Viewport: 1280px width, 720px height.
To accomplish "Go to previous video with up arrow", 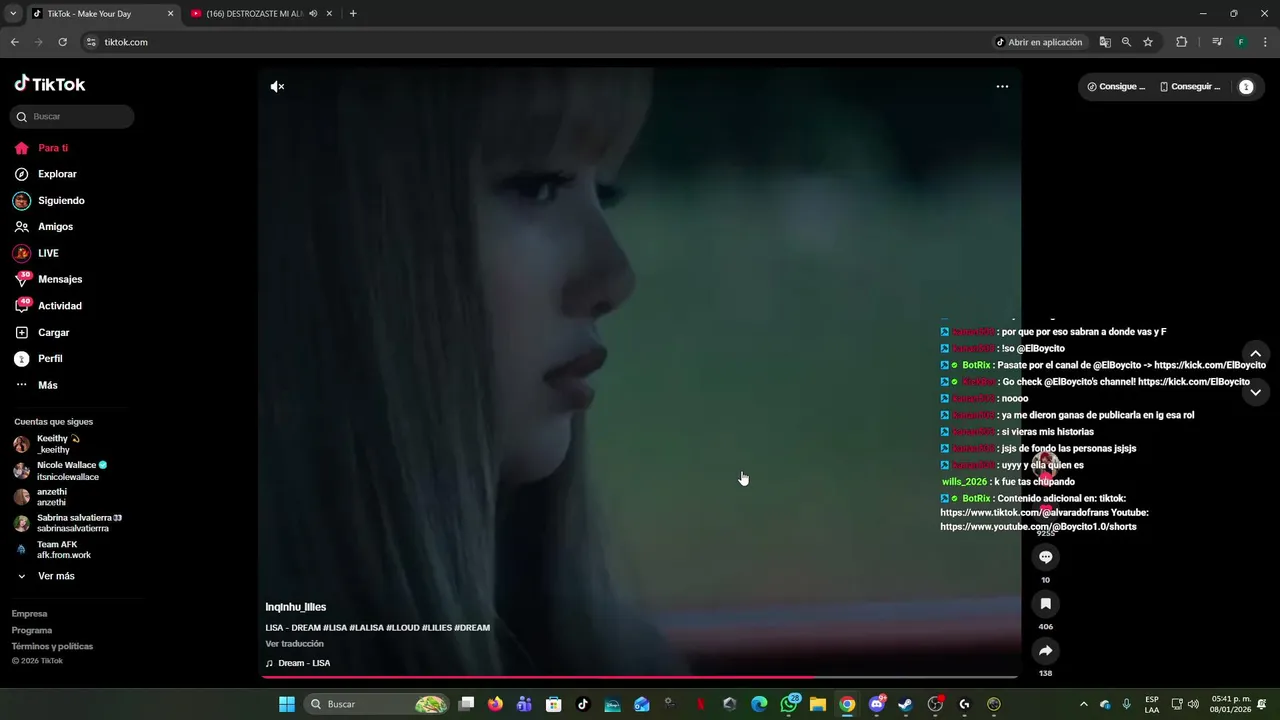I will pos(1256,354).
